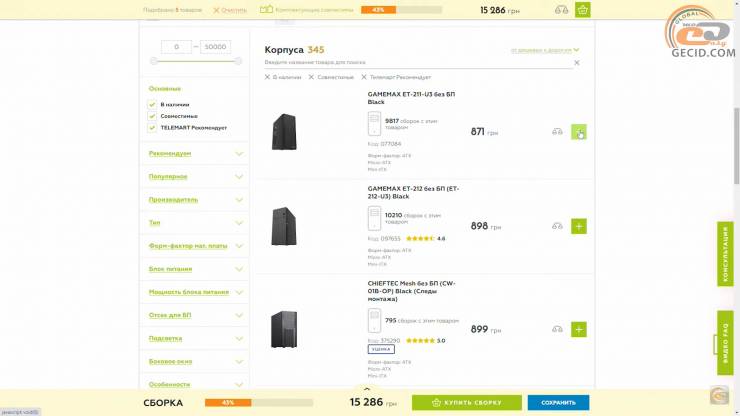
Task: Open builds-count icon for GAMEMAX ET-212
Action: [x=374, y=218]
